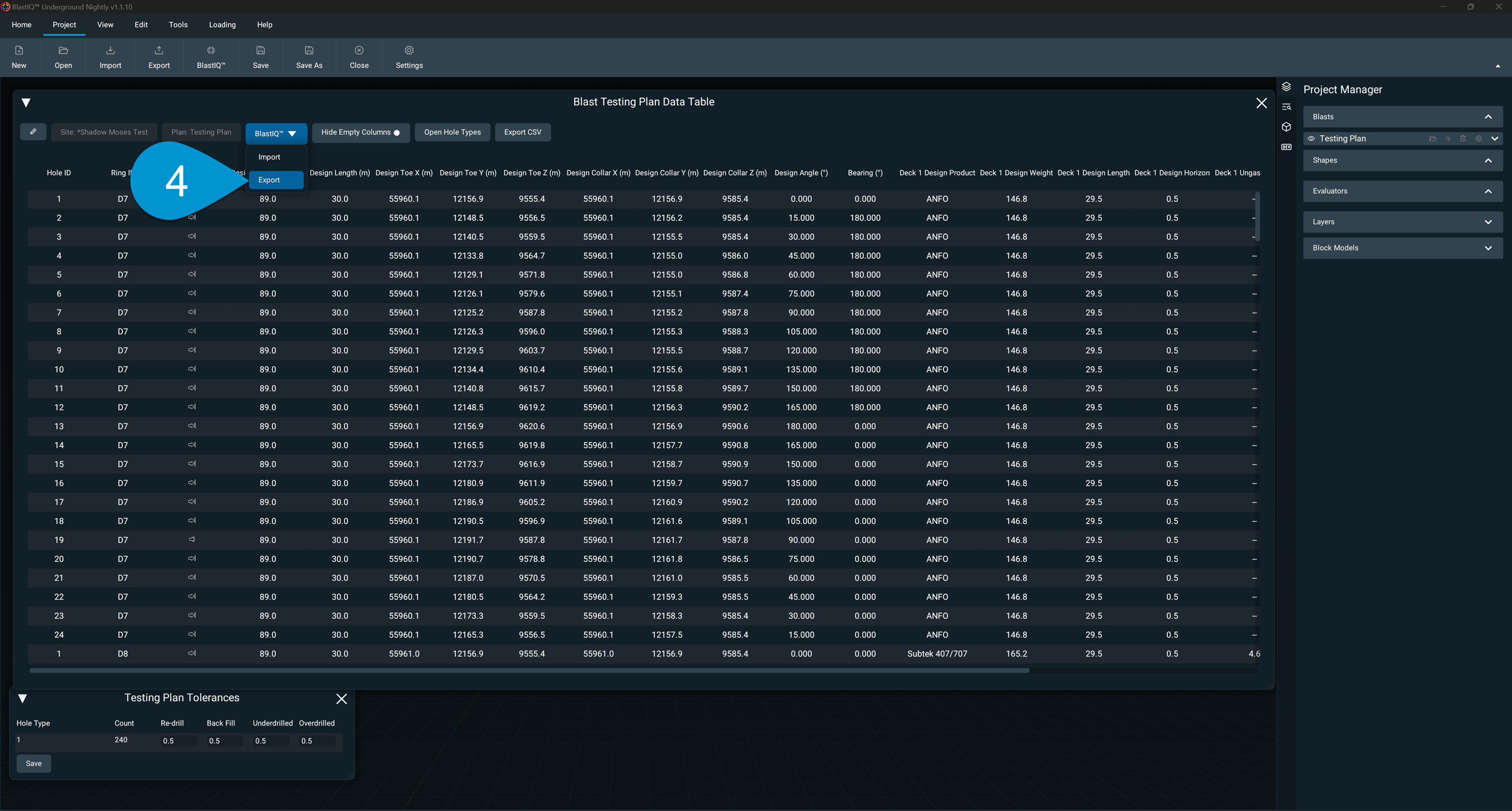Click the Design Angle (°) column header

pyautogui.click(x=801, y=173)
